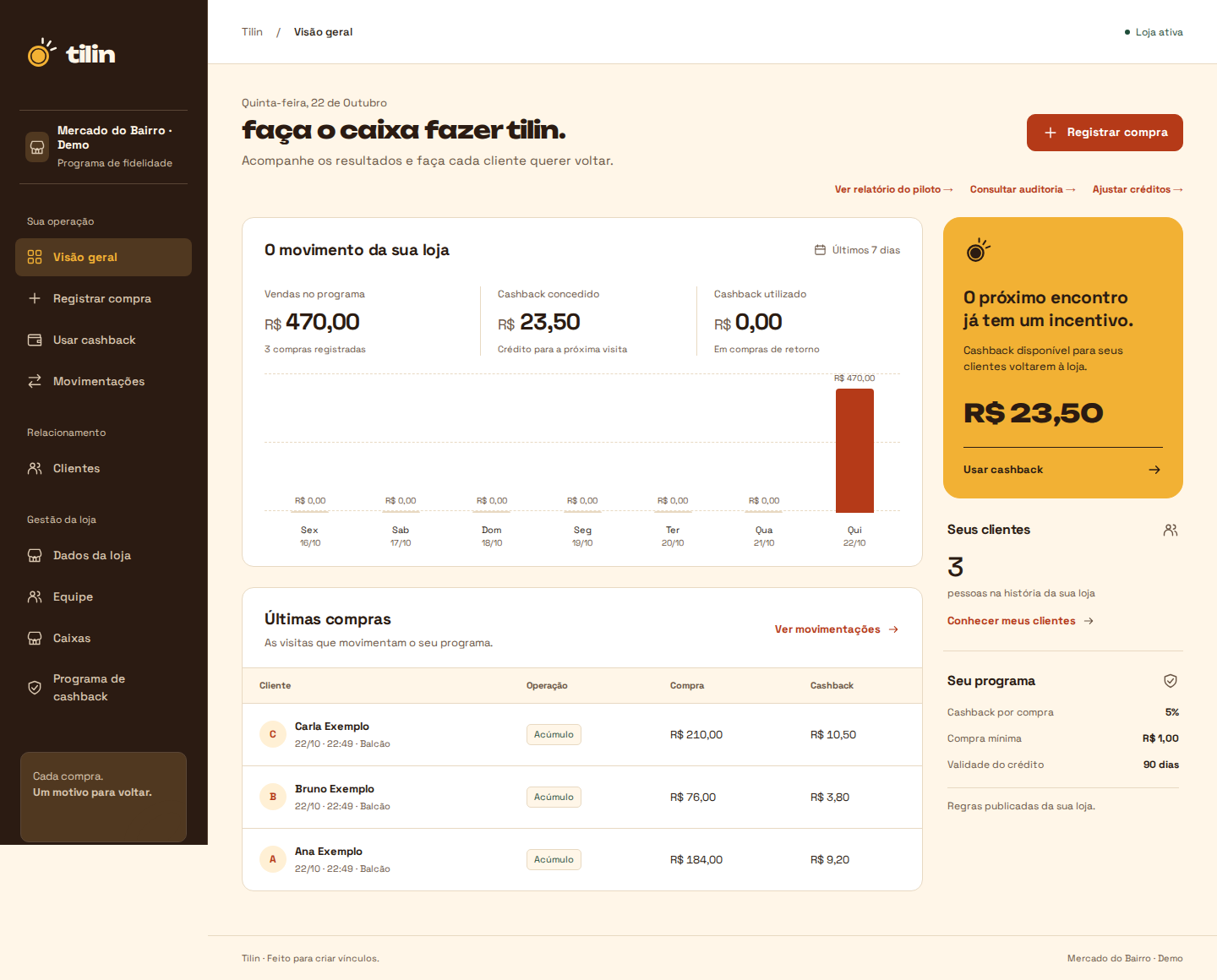The width and height of the screenshot is (1217, 980).
Task: Click the people icon beside Clientes in sidebar
Action: tap(35, 468)
